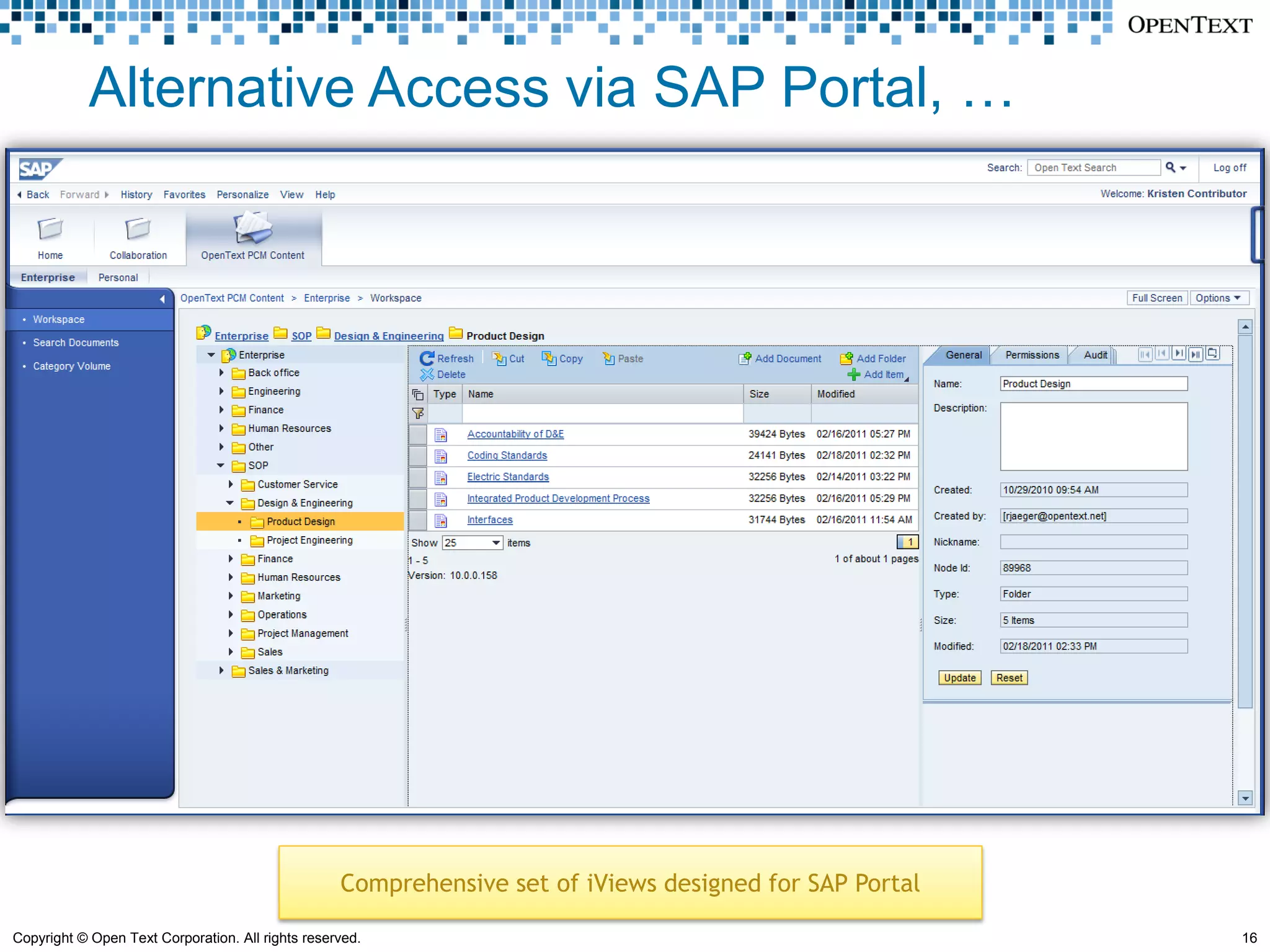Click the search magnifier icon
Viewport: 1270px width, 952px height.
1170,167
